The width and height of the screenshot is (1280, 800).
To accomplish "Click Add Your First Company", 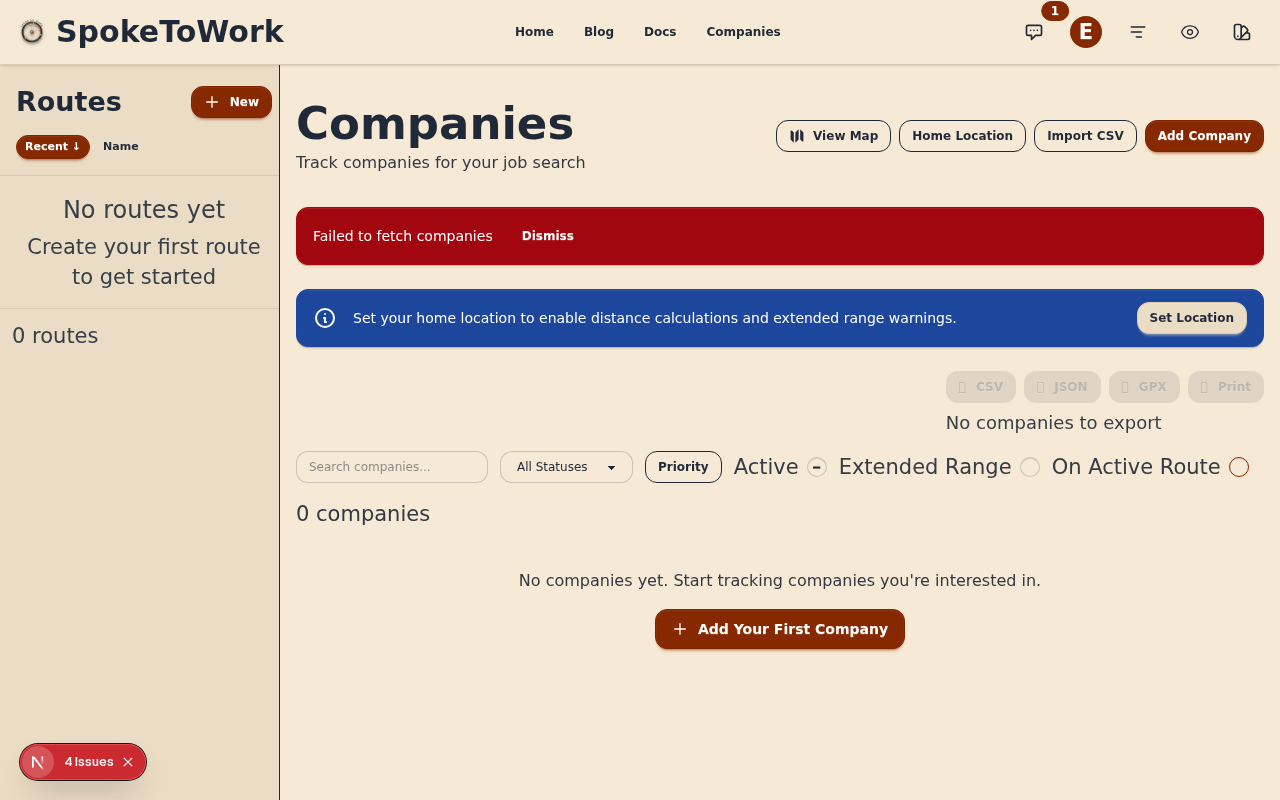I will point(779,629).
